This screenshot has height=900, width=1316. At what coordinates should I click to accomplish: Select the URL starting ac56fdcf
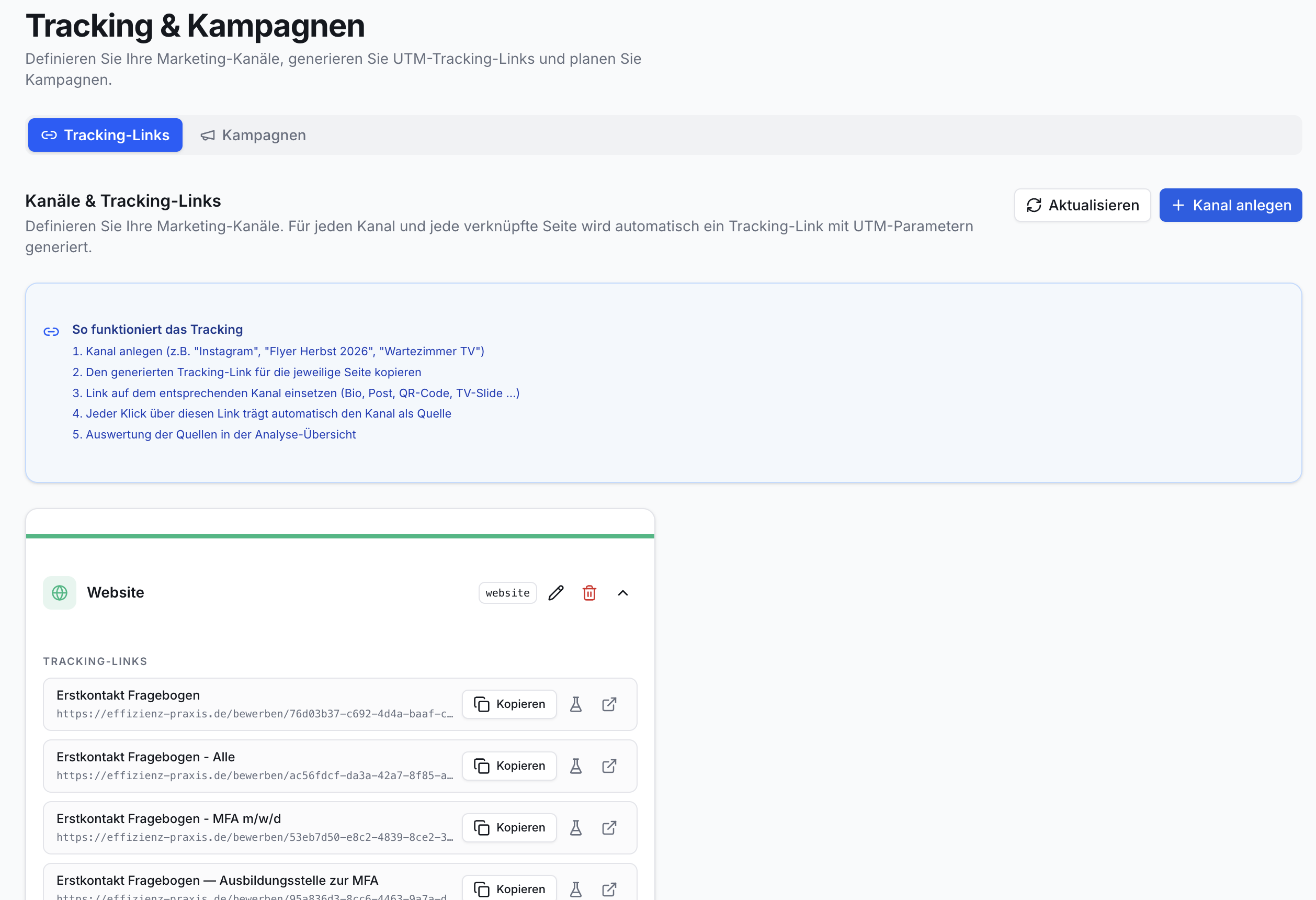[255, 775]
